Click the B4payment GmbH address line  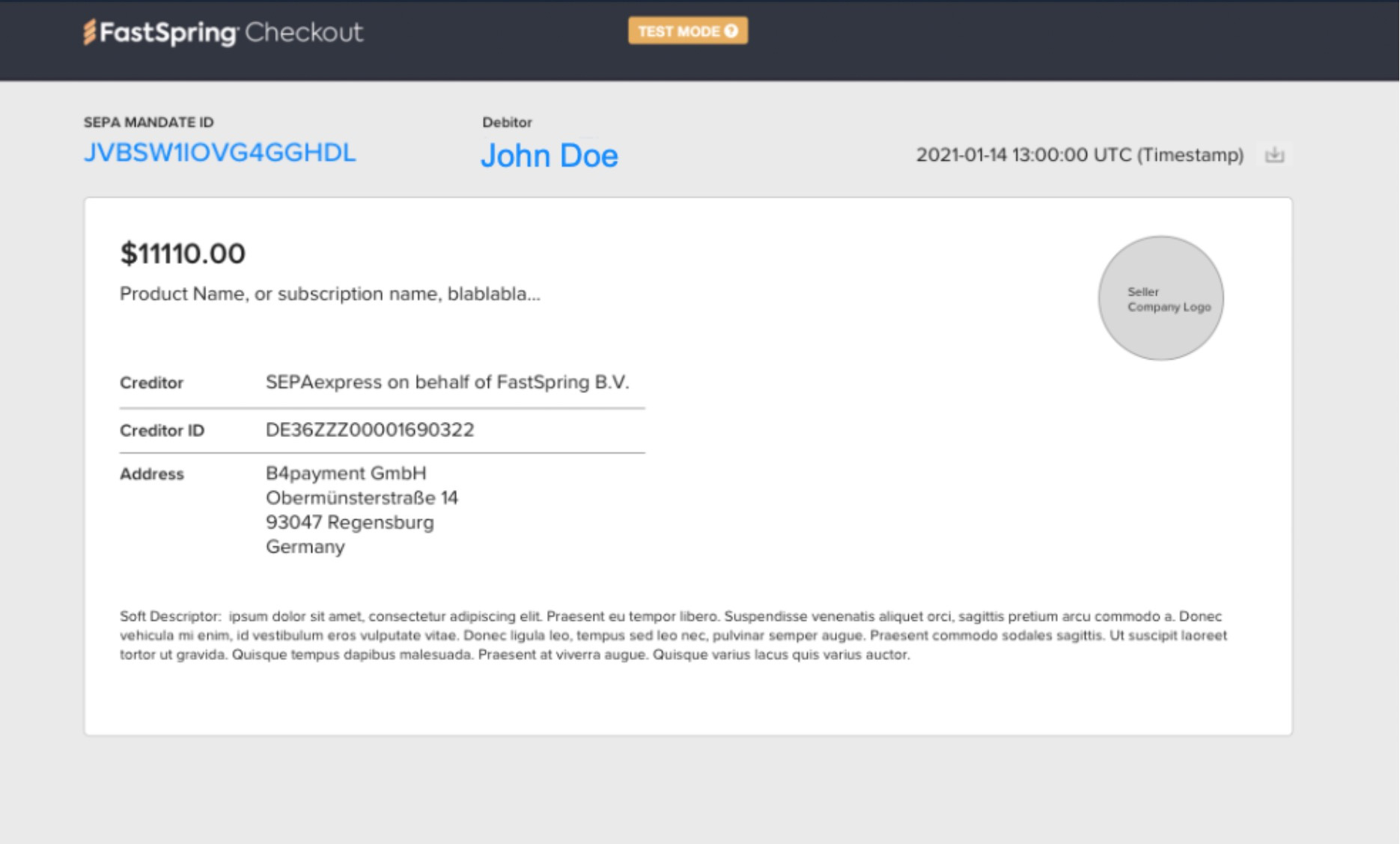[346, 474]
